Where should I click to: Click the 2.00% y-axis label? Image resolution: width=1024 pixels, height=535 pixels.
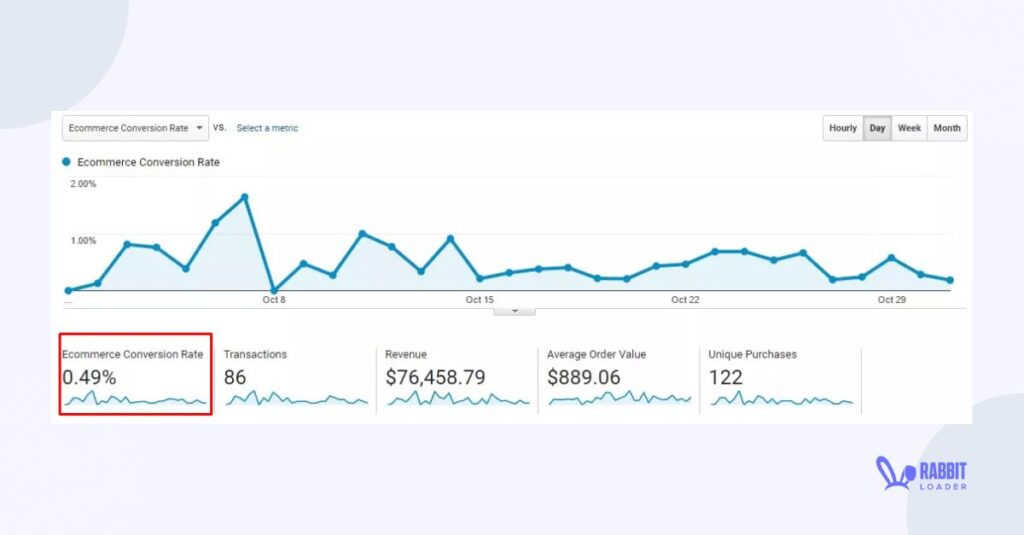[x=83, y=184]
